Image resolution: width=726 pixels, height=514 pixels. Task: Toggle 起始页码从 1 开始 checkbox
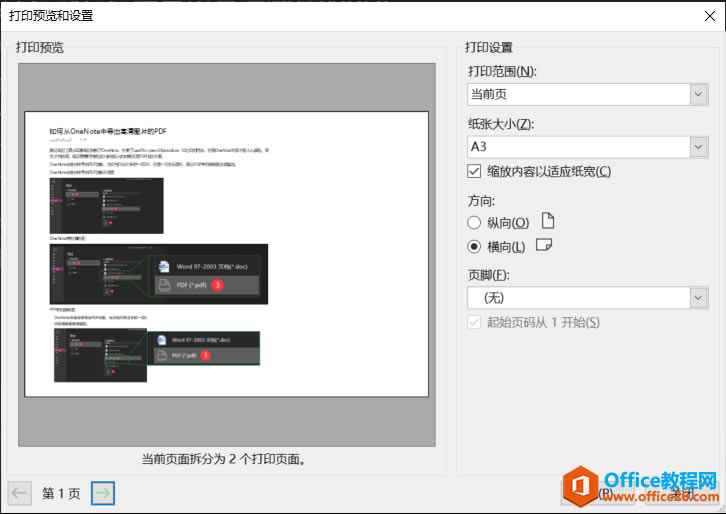(x=474, y=322)
